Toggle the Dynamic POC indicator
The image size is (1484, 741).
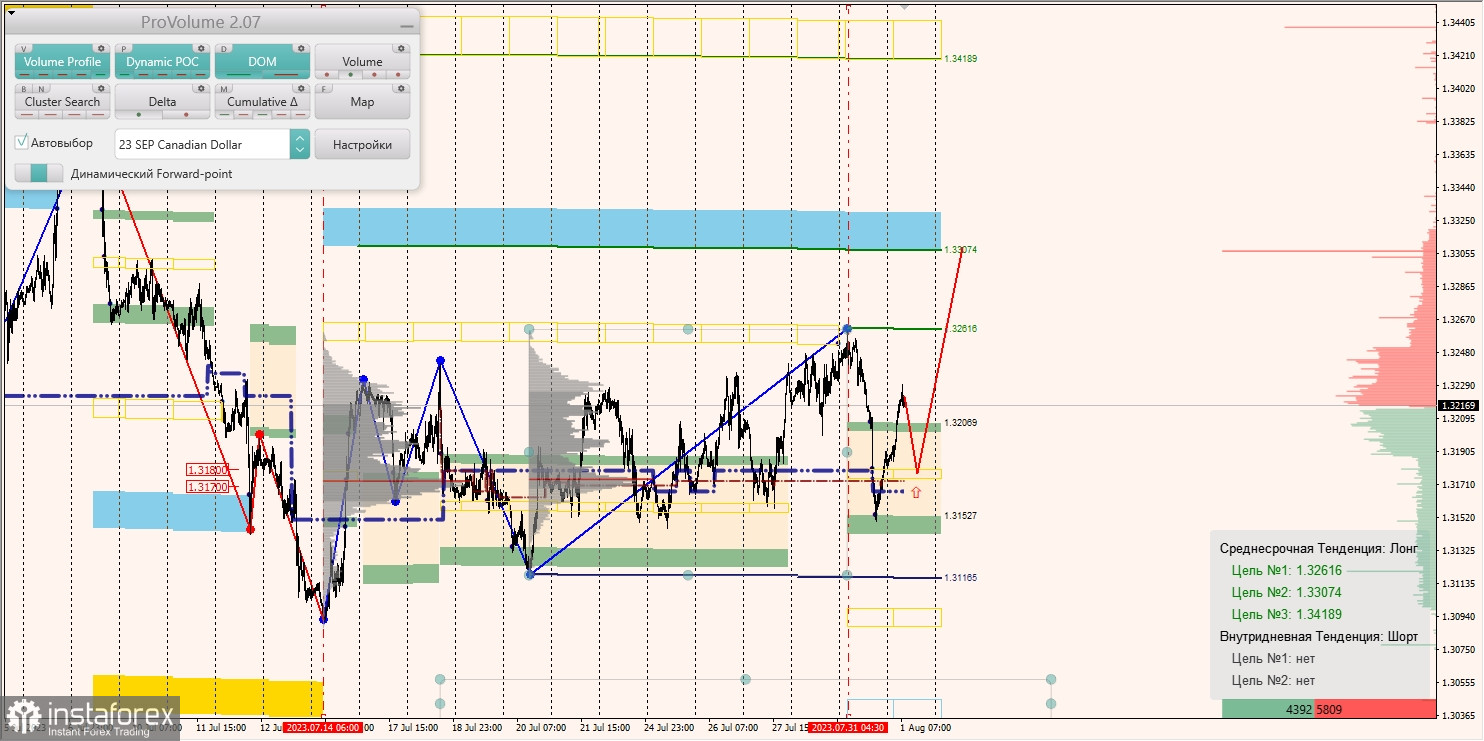coord(162,61)
